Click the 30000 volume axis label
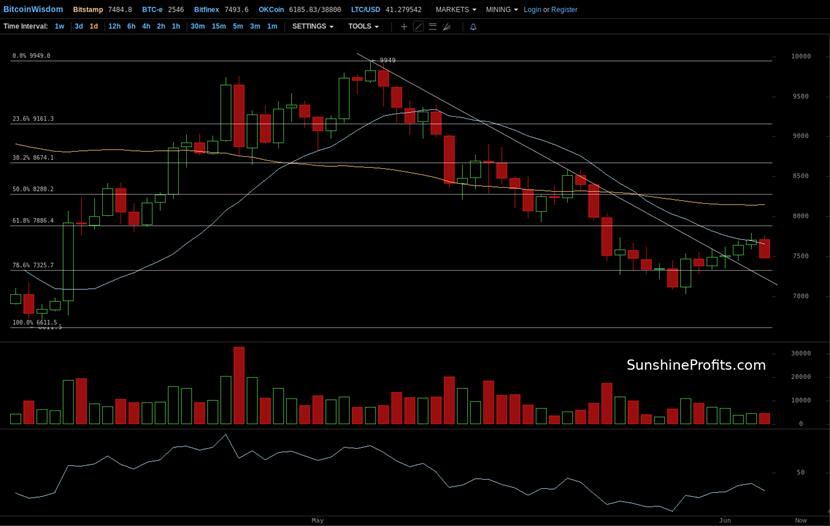This screenshot has height=526, width=830. click(x=801, y=353)
